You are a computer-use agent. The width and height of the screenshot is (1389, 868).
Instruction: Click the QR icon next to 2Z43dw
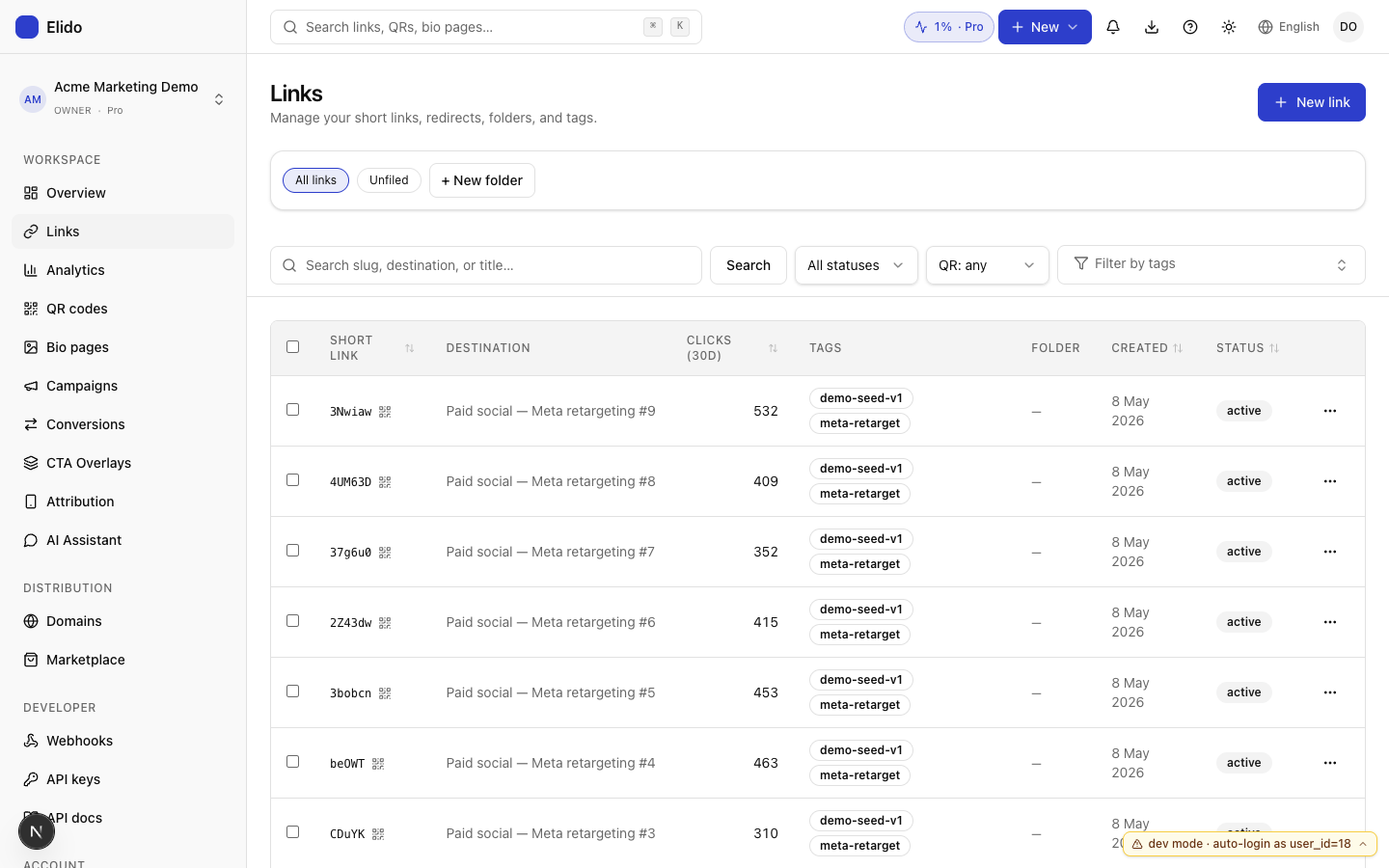(x=385, y=623)
